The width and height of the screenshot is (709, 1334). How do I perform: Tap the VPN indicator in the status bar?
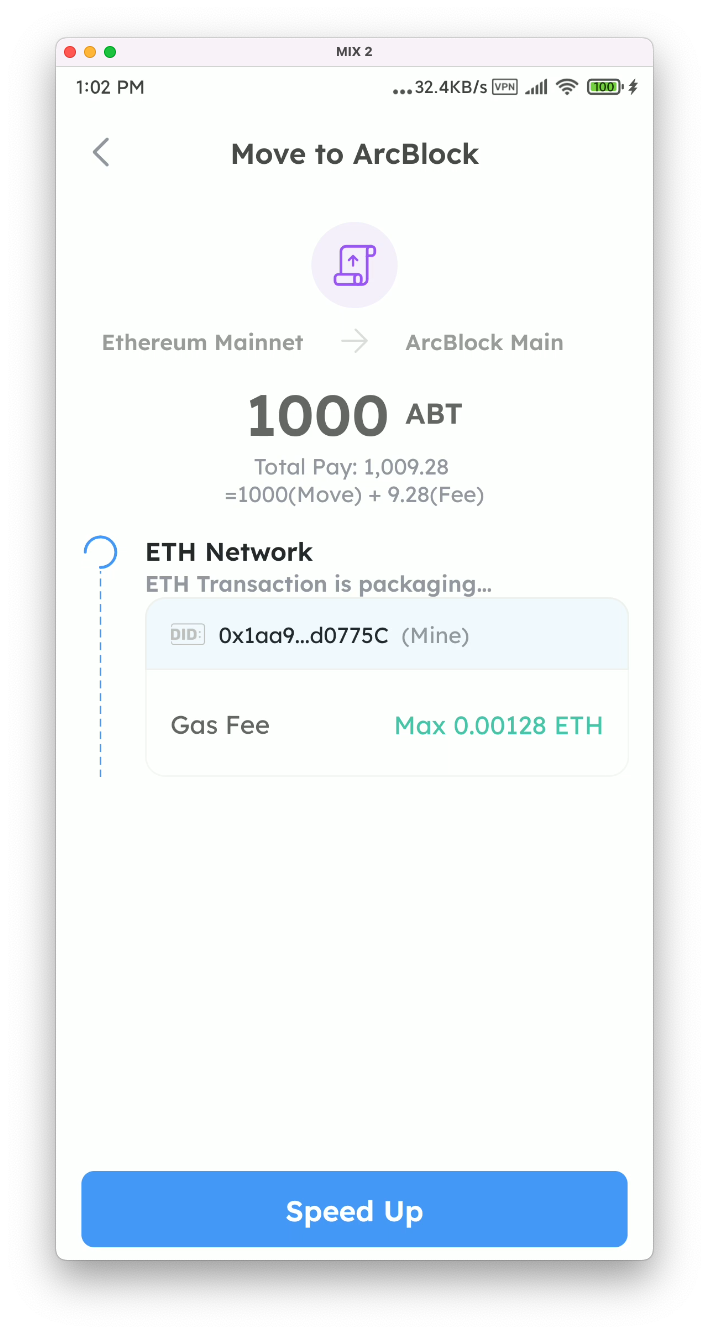click(503, 87)
